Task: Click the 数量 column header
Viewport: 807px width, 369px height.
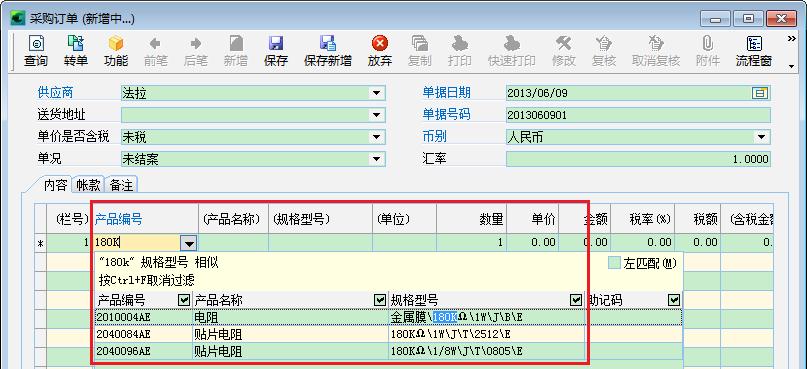Action: [471, 219]
